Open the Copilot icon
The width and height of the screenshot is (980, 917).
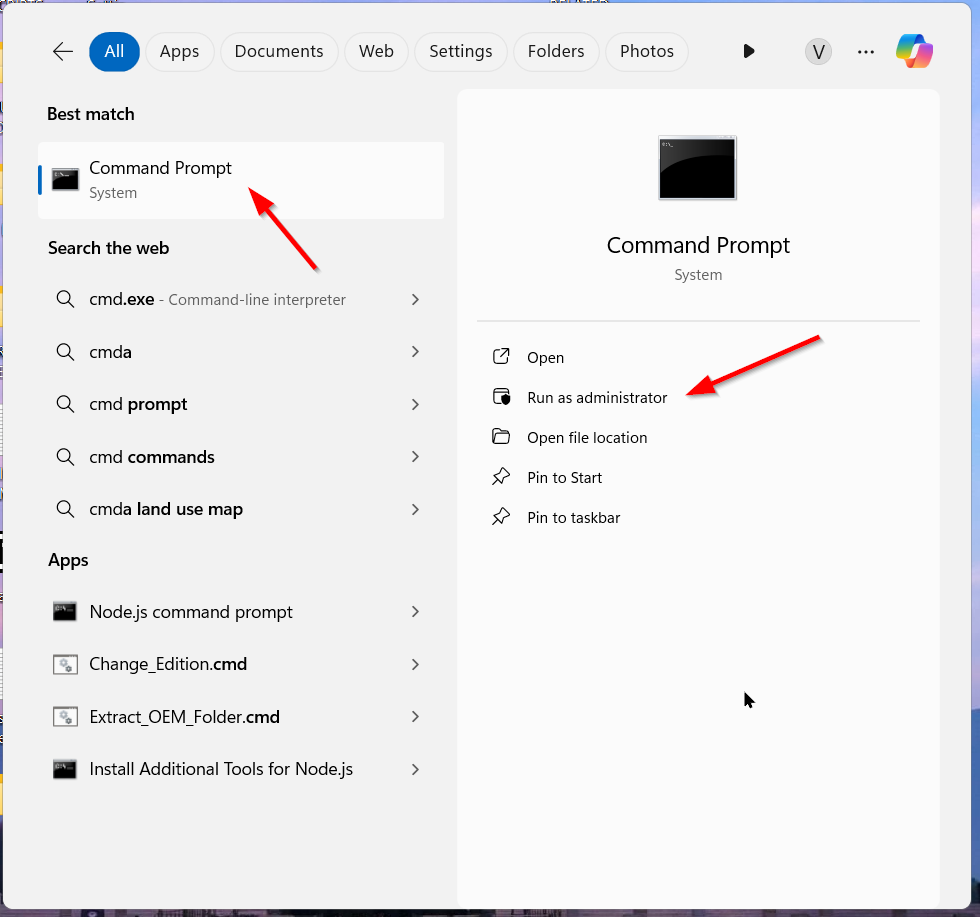914,51
